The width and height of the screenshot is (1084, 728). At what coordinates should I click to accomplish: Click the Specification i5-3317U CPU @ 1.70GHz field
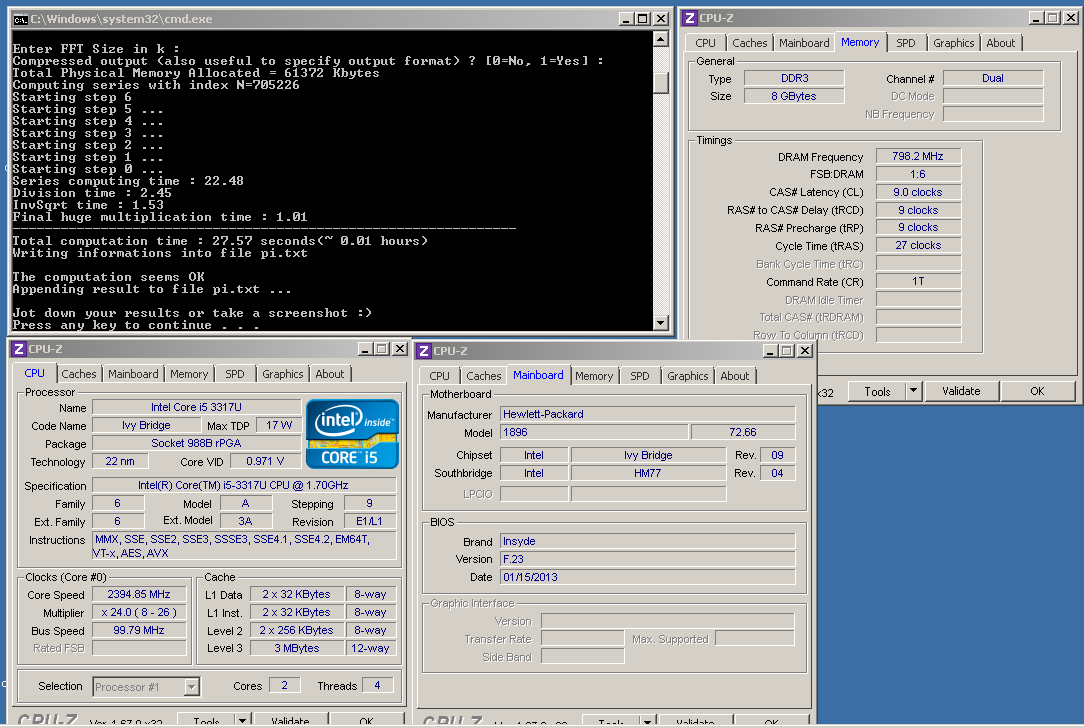tap(244, 485)
